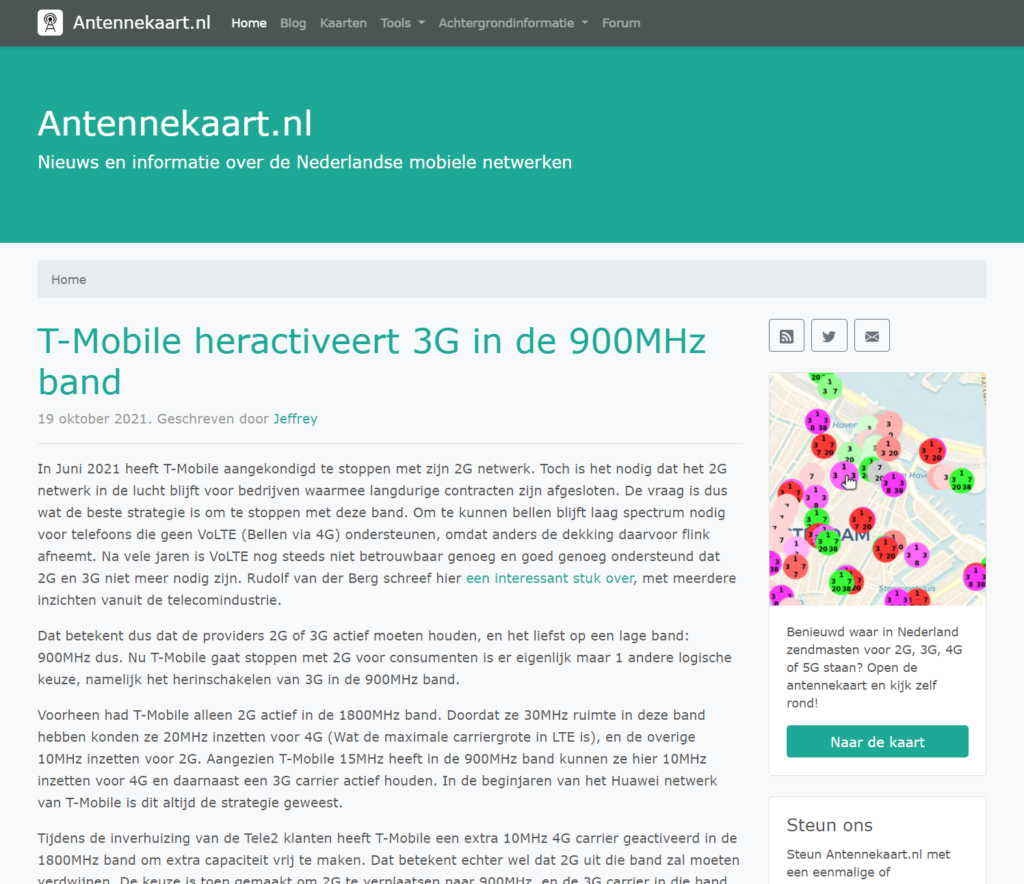Click the Steun ons heading

click(x=829, y=825)
